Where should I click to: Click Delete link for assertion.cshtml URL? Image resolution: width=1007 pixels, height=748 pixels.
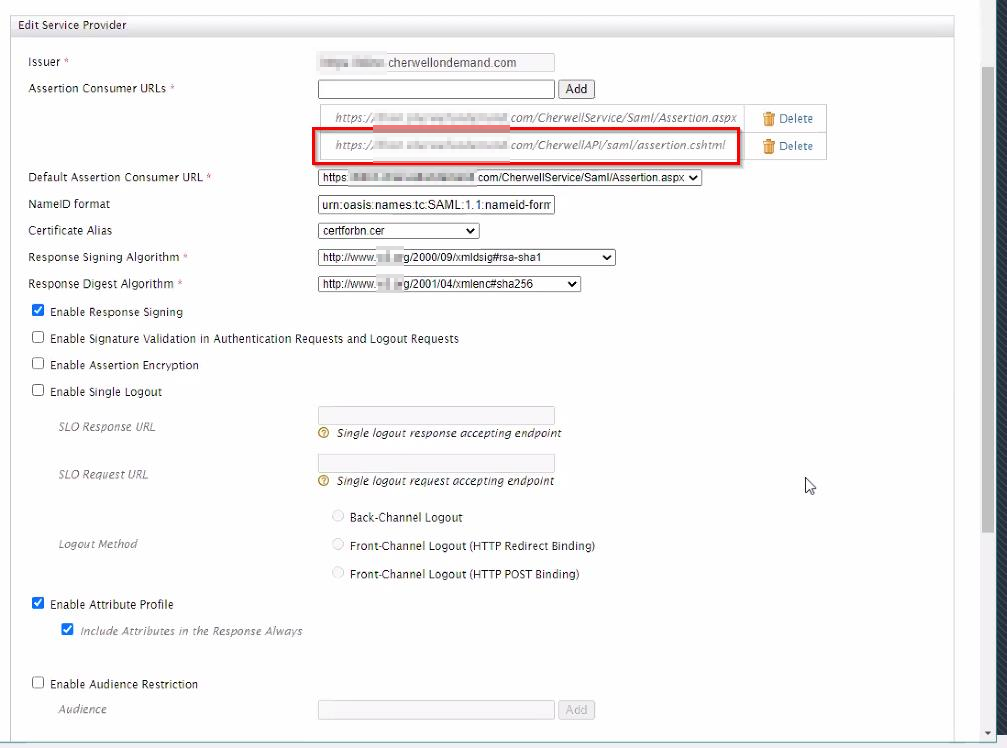[796, 146]
